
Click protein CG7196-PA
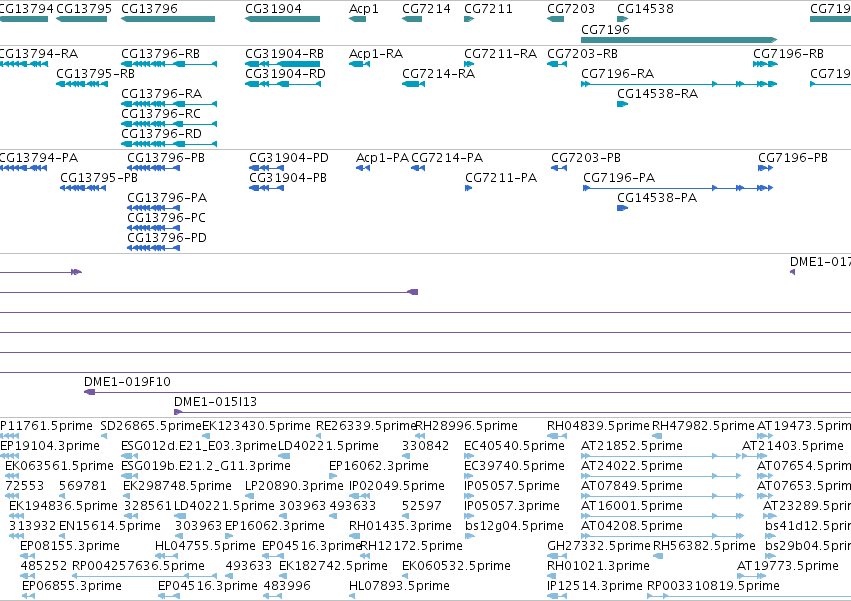click(678, 188)
